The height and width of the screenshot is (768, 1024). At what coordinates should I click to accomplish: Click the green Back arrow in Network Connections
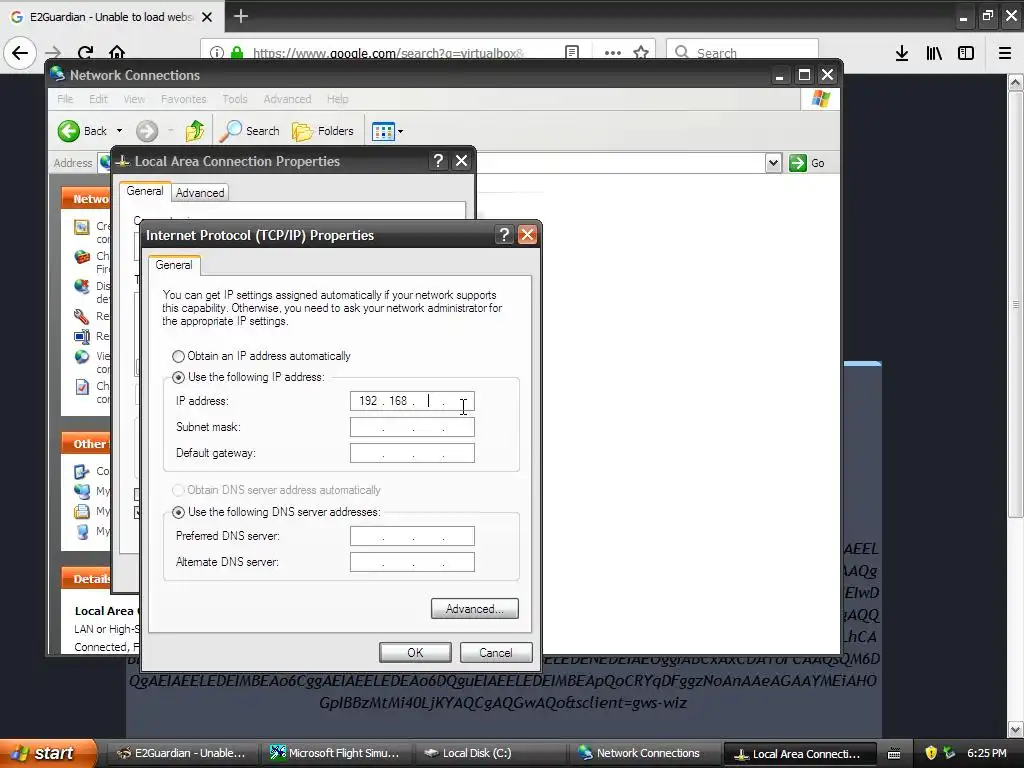[x=69, y=131]
